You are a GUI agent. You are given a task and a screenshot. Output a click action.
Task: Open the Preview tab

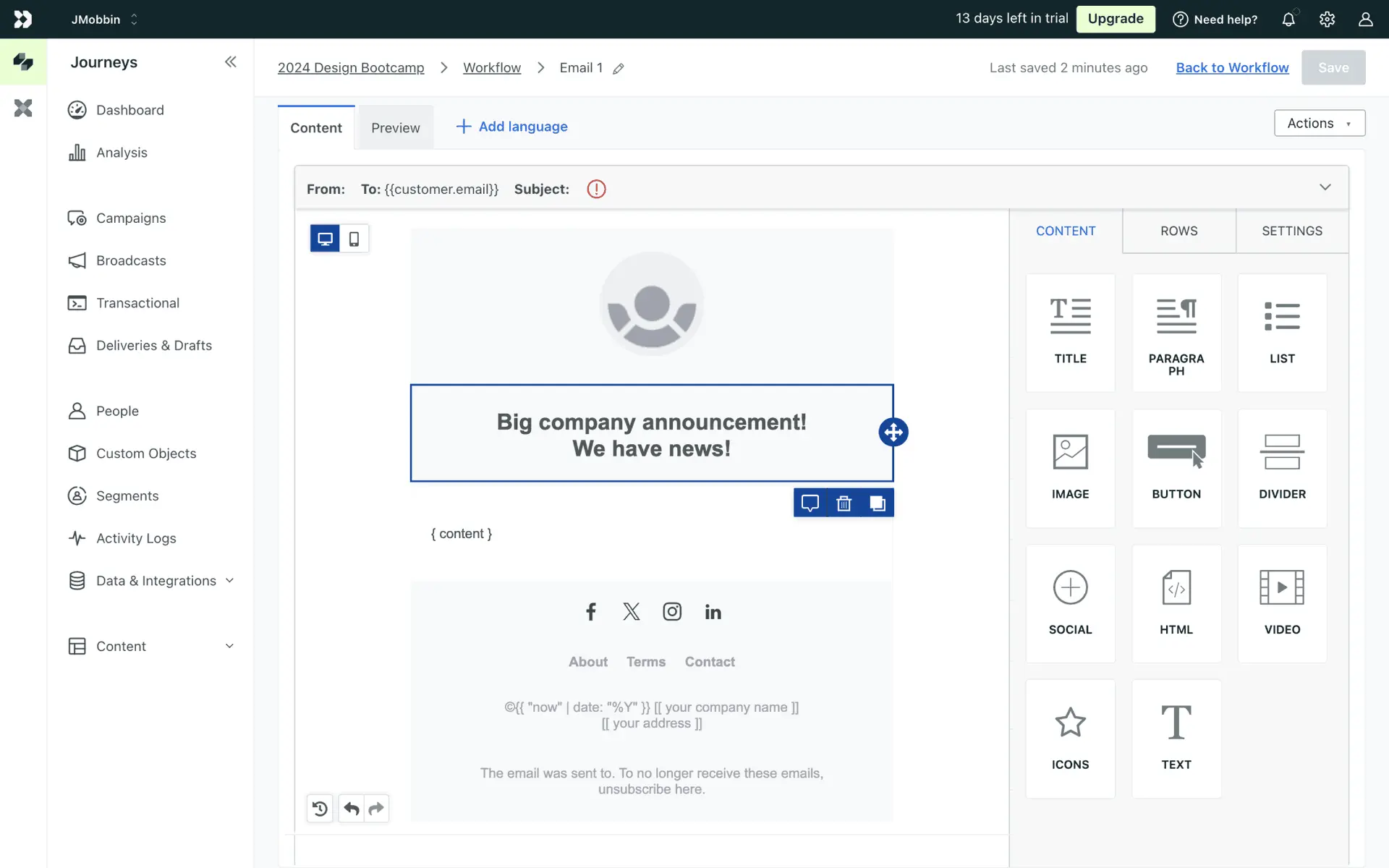[x=395, y=128]
